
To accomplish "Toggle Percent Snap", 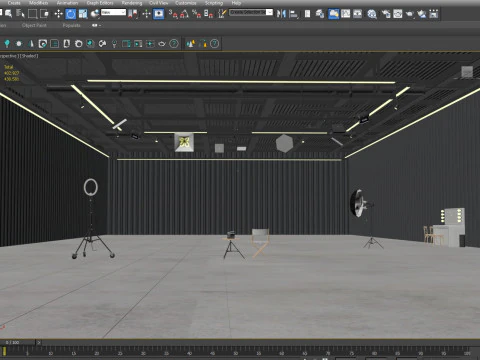I will [196, 14].
